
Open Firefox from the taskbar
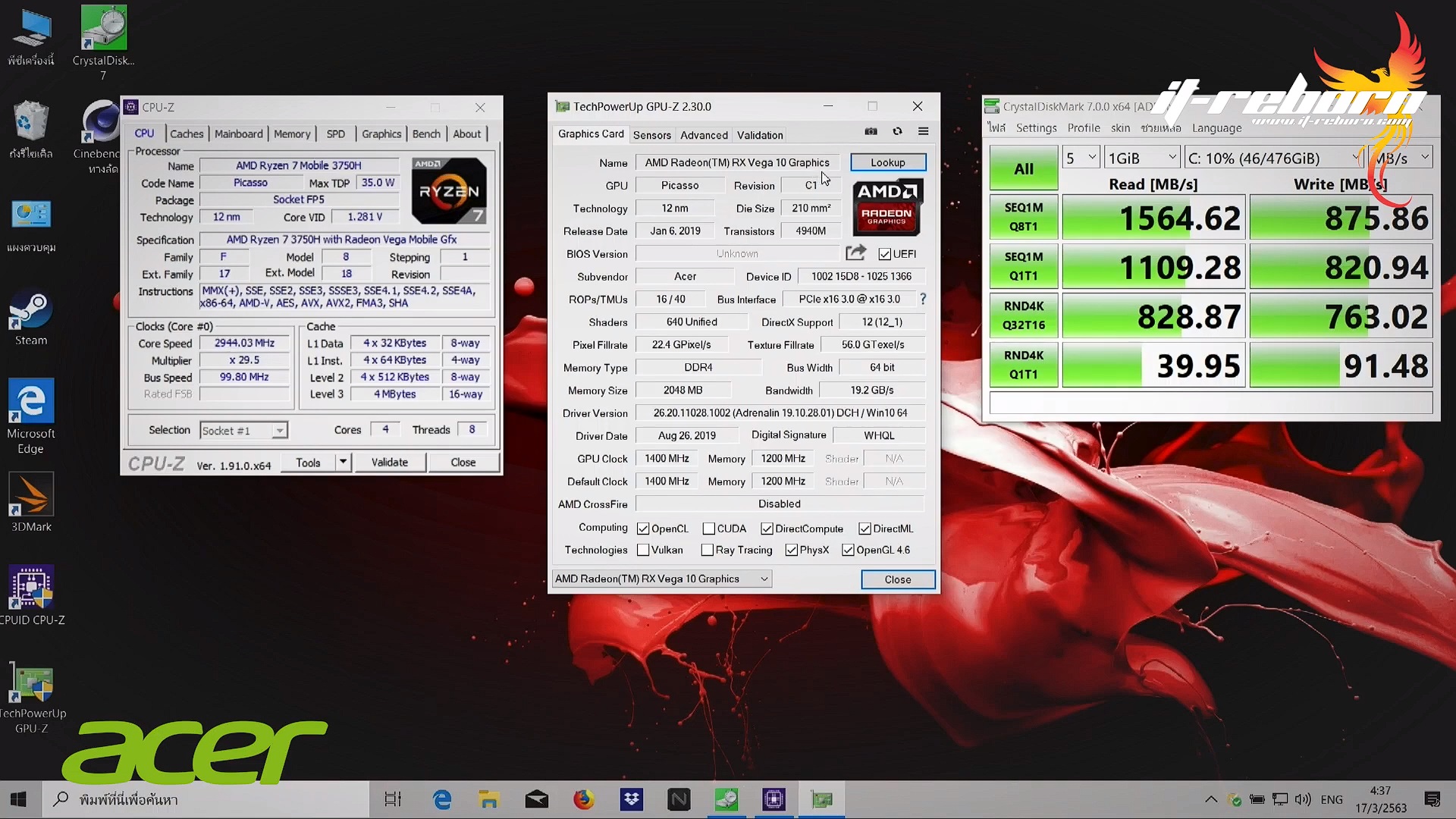(x=583, y=799)
